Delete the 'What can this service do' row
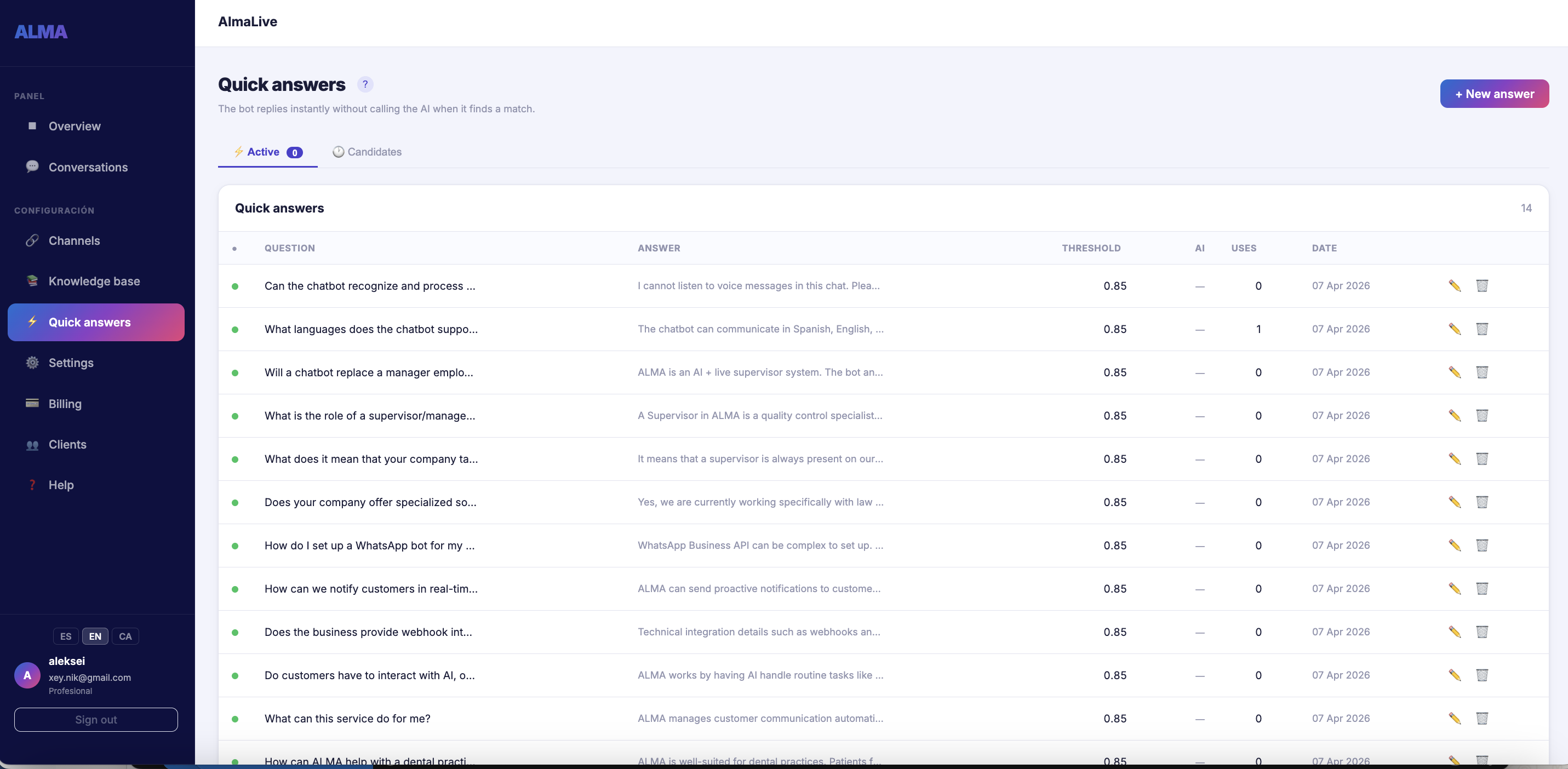This screenshot has height=769, width=1568. (x=1481, y=719)
